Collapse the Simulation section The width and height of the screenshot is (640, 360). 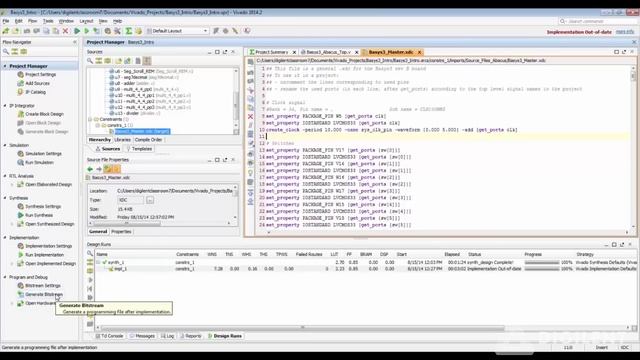(5, 145)
